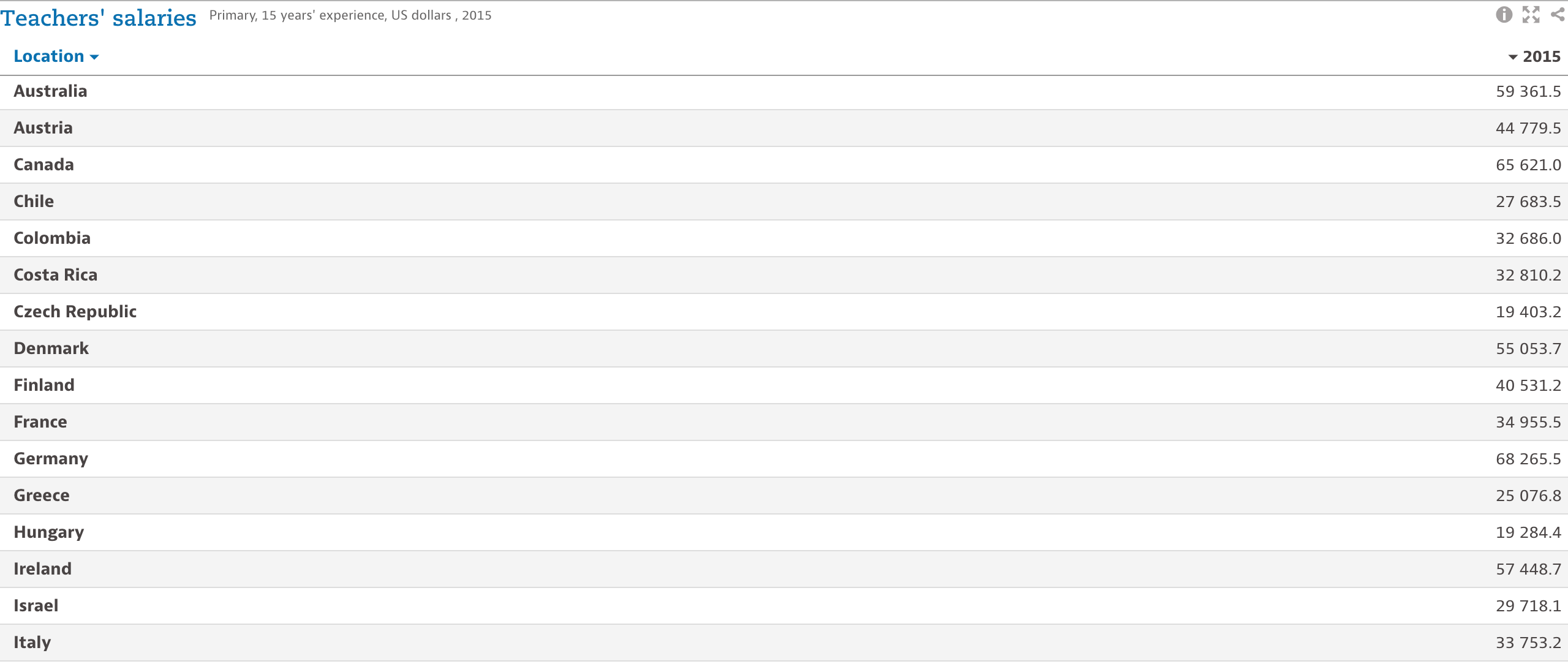
Task: Expand the table to fullscreen
Action: pos(1531,15)
